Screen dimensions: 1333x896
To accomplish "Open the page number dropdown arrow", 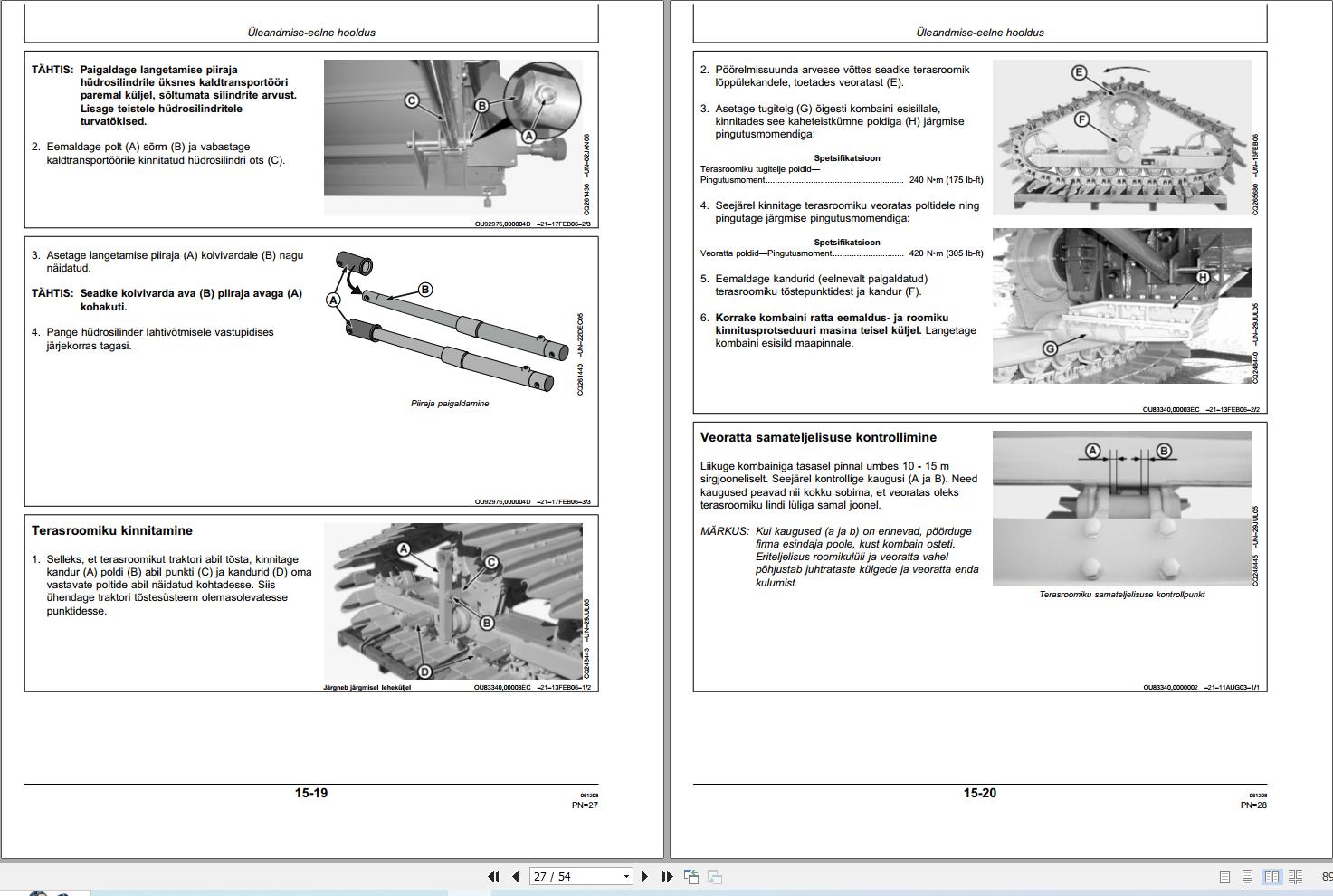I will (x=625, y=876).
